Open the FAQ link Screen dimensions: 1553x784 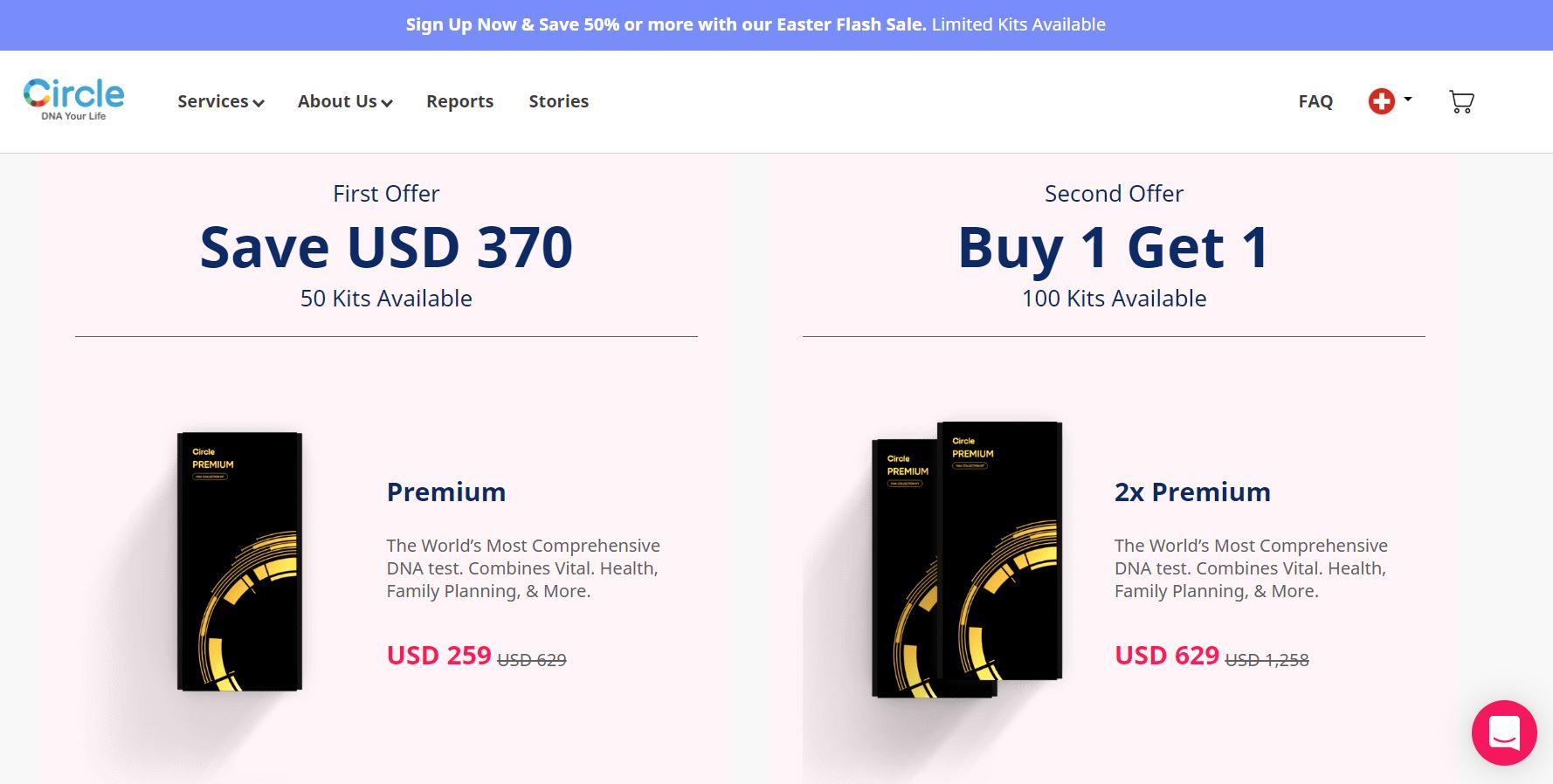click(1315, 101)
